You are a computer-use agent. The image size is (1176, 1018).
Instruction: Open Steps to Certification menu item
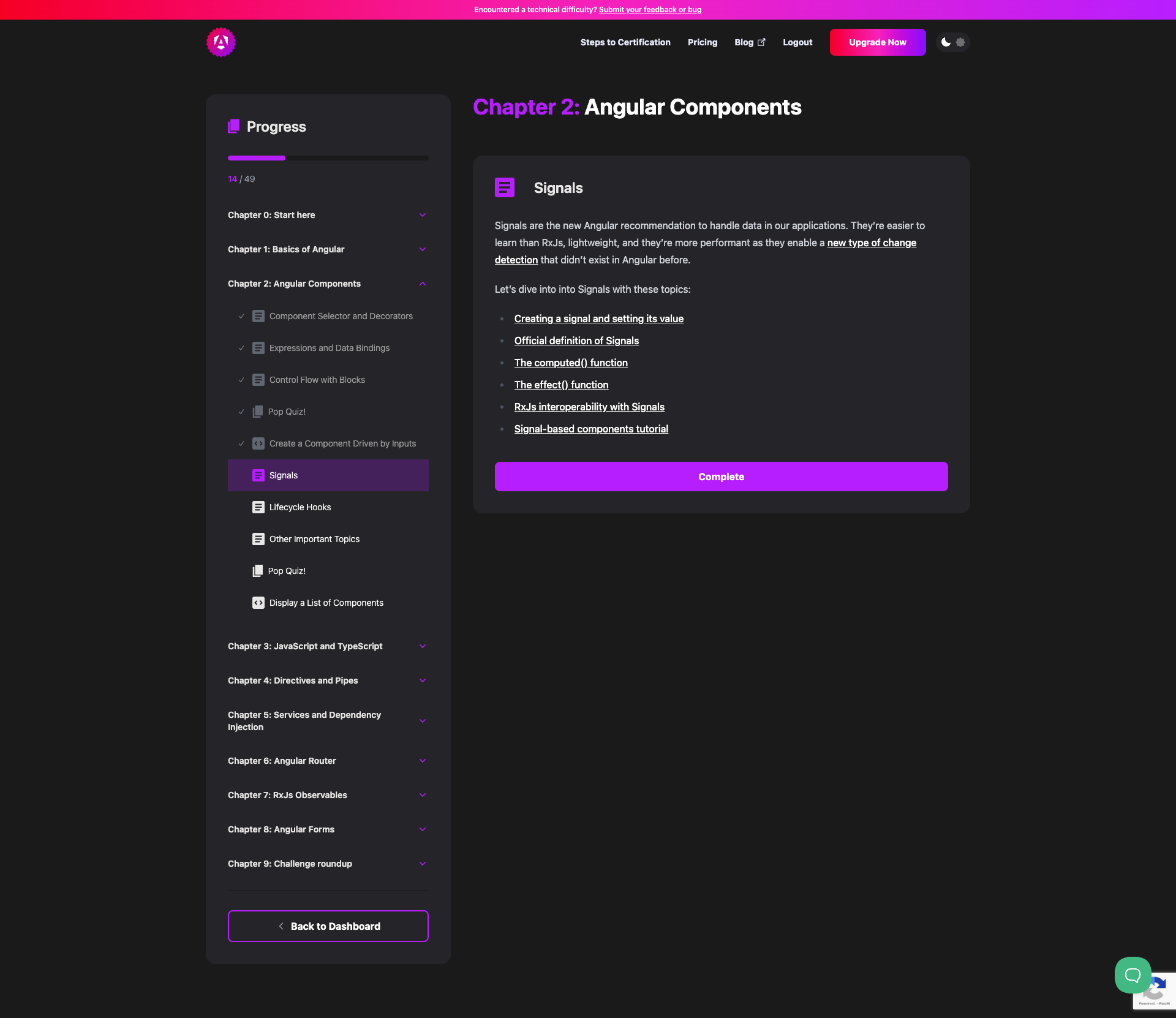[625, 42]
